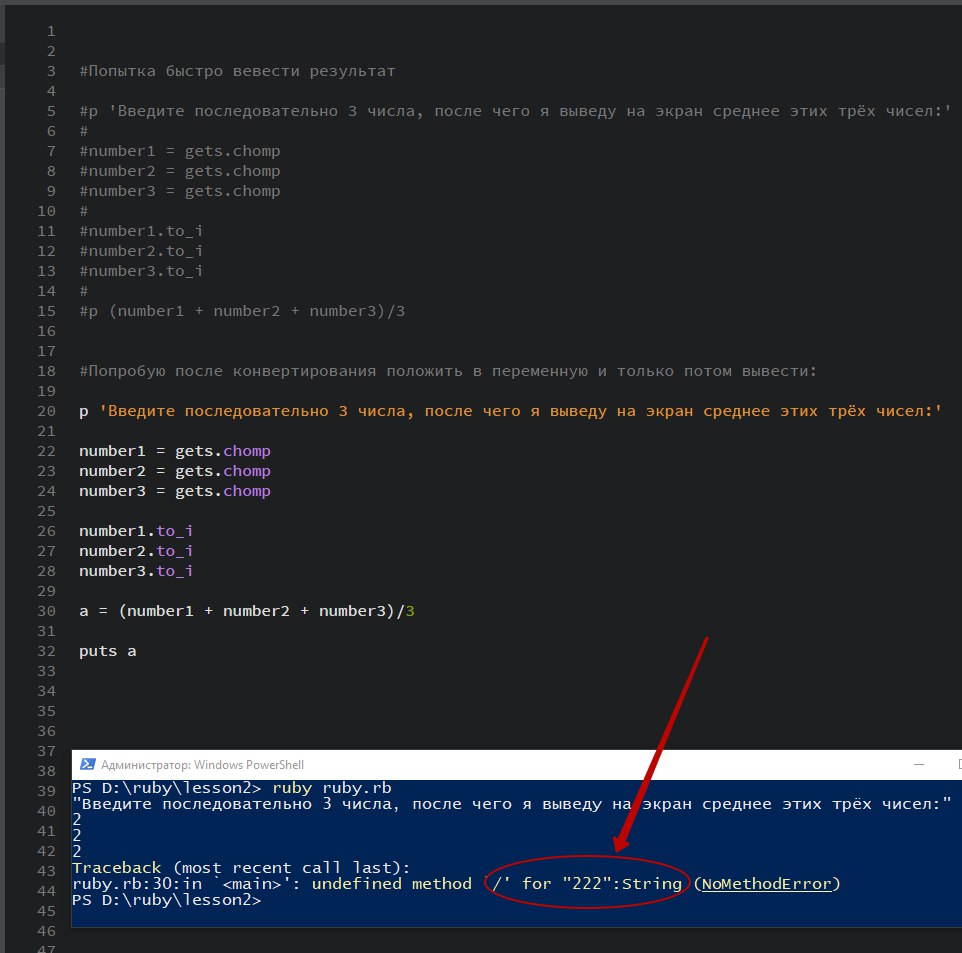The image size is (962, 953).
Task: Click line number 20 in the gutter
Action: [x=47, y=411]
